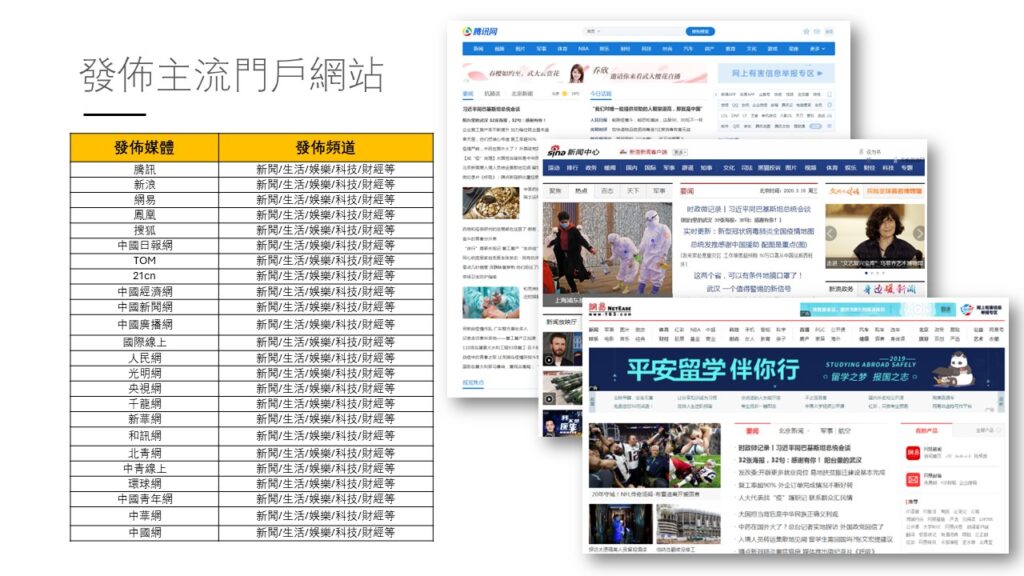Click the Tencent search input field

tap(633, 31)
